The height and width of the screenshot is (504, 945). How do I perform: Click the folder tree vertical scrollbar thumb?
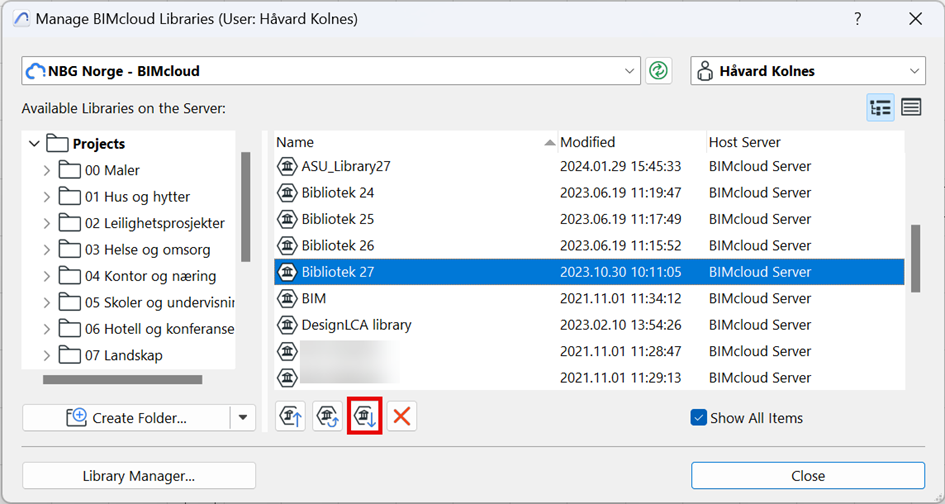(x=245, y=207)
